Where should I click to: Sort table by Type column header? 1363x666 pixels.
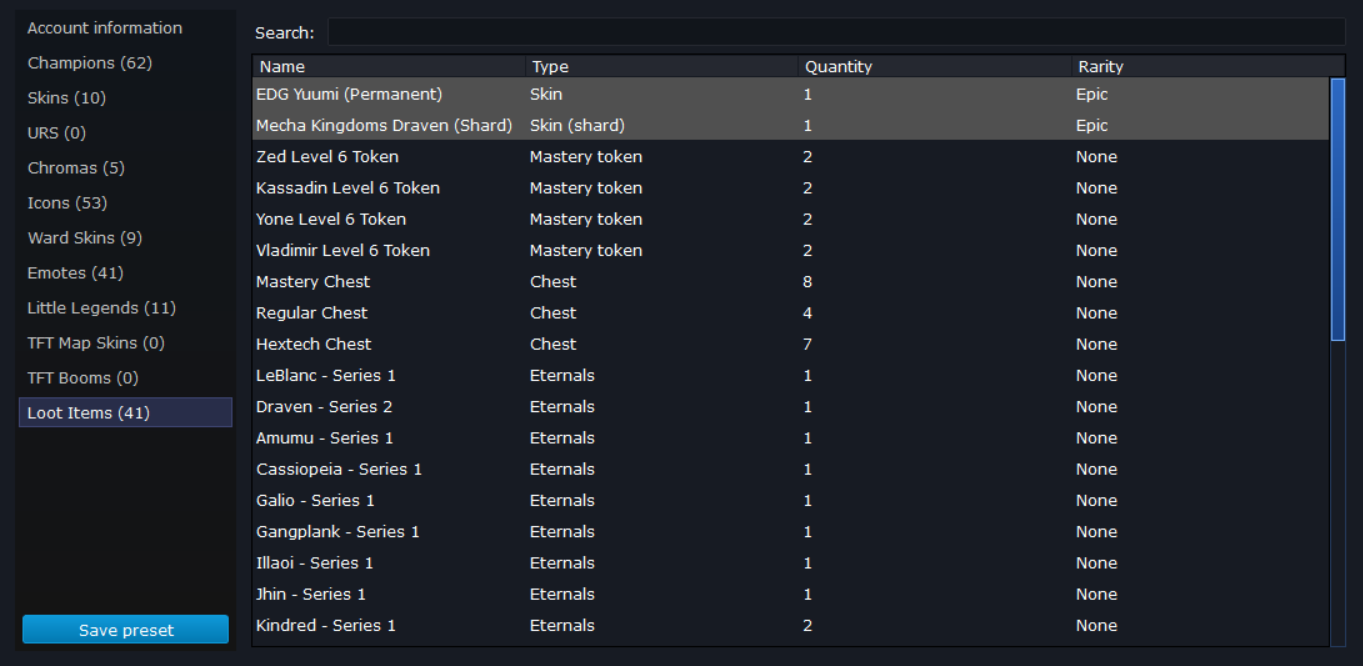click(662, 67)
